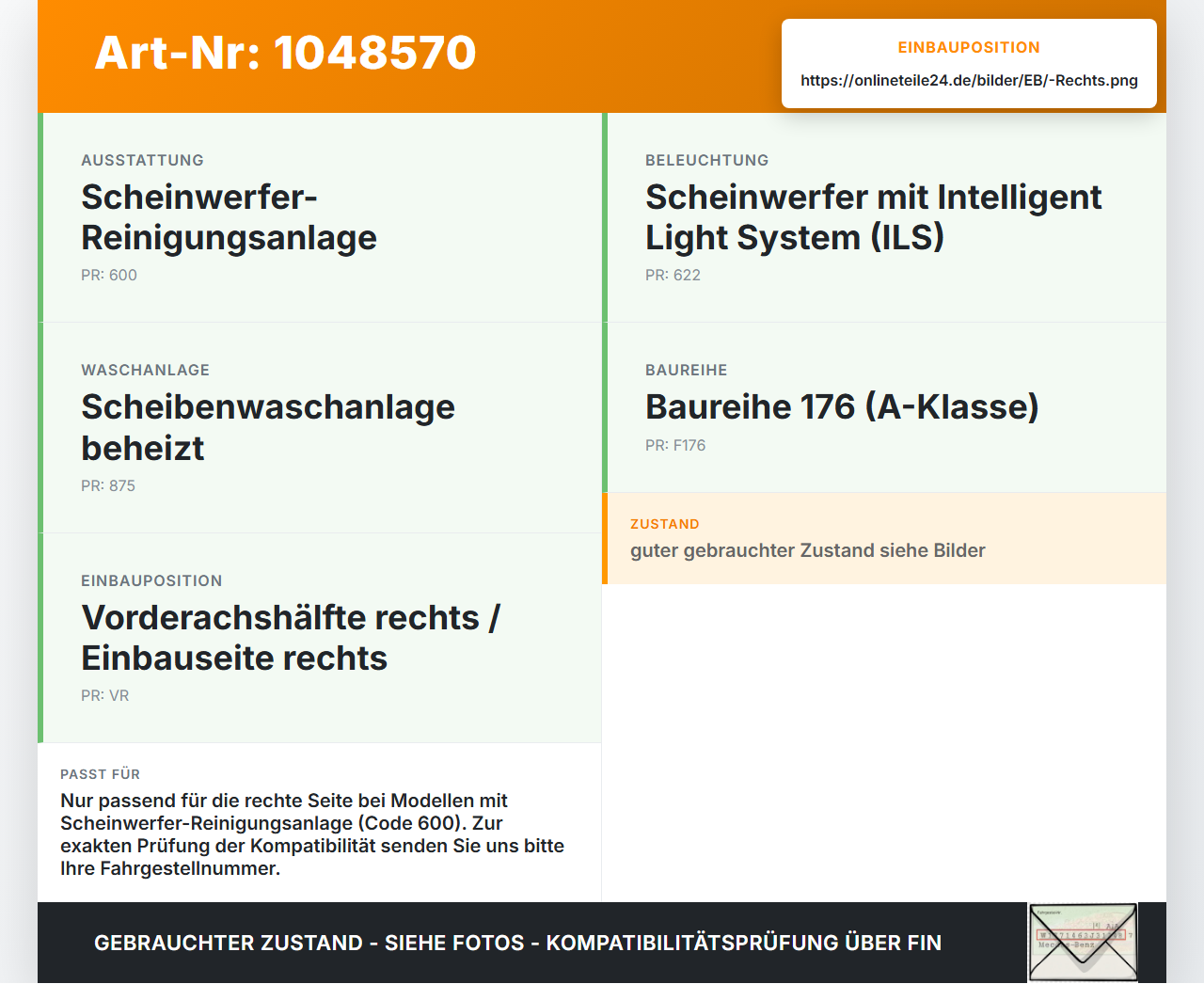
Task: Click the orange EINBAUPOSITION label in the header box
Action: click(x=969, y=48)
